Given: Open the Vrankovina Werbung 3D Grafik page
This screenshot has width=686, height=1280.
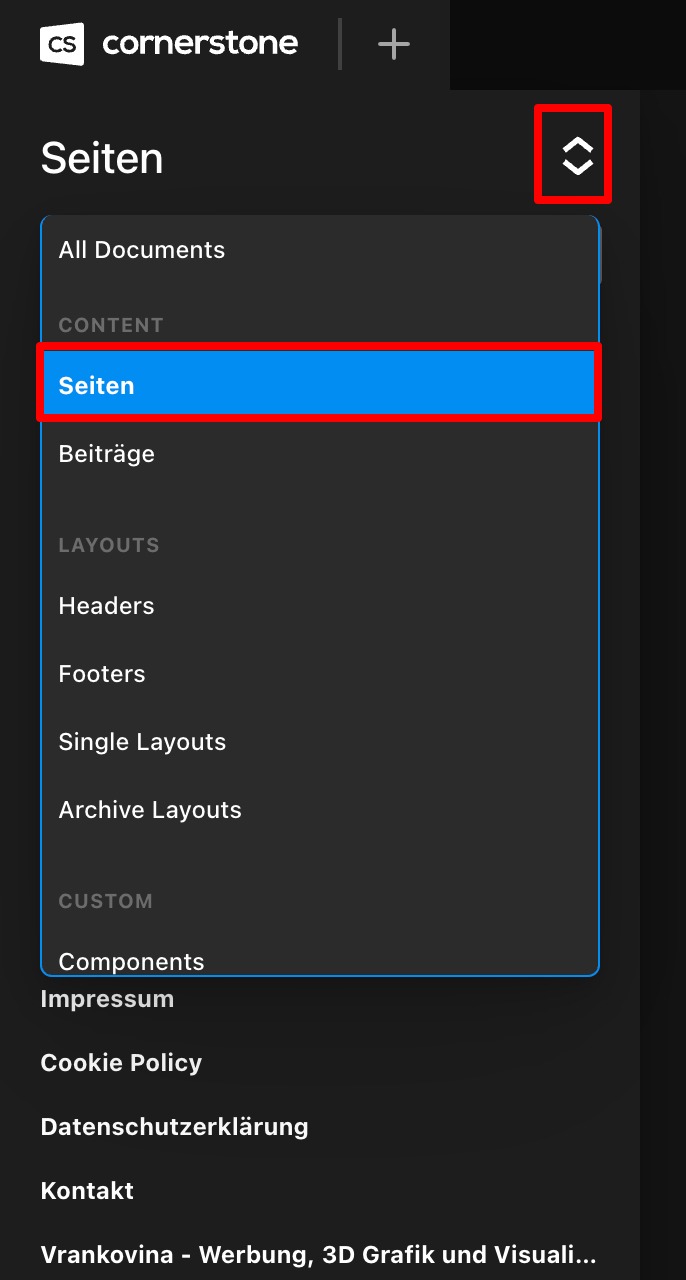Looking at the screenshot, I should point(318,1255).
